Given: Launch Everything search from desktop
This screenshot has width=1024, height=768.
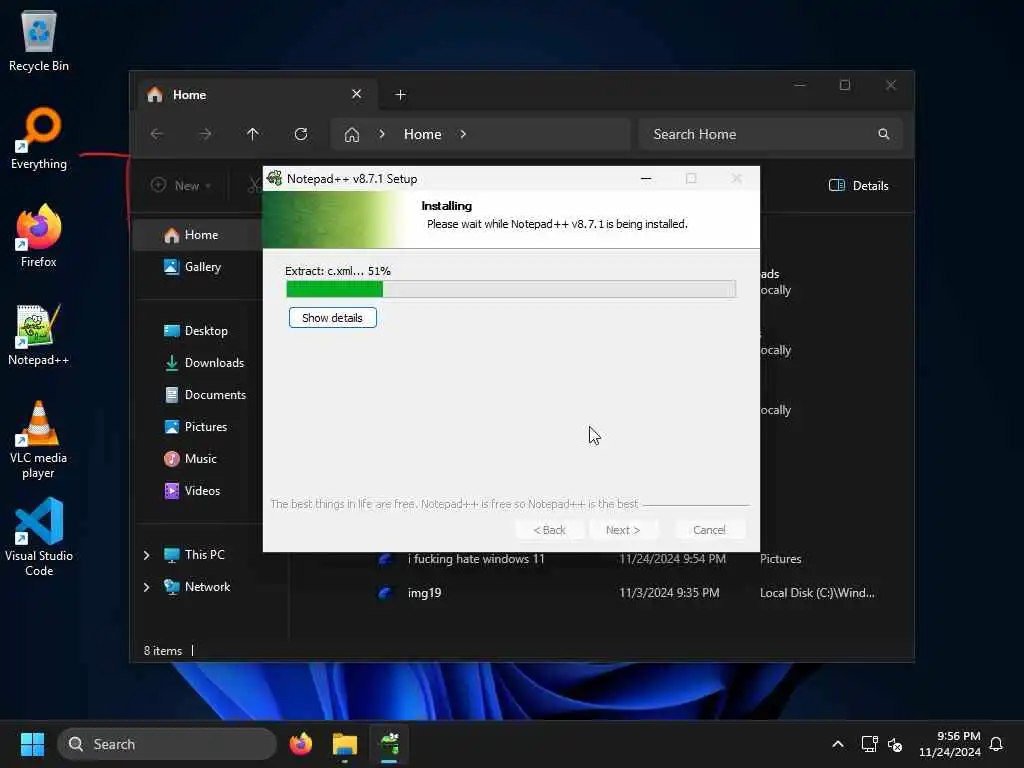Looking at the screenshot, I should point(39,138).
